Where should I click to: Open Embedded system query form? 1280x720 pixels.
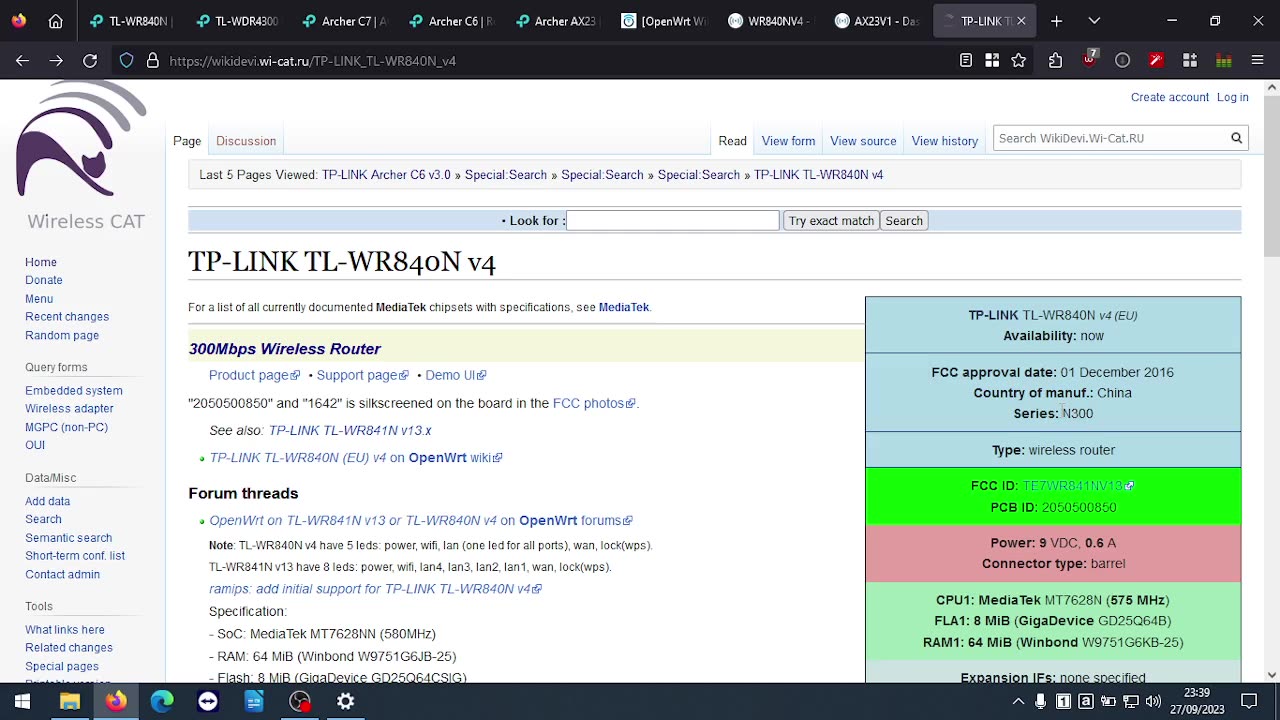[x=74, y=391]
